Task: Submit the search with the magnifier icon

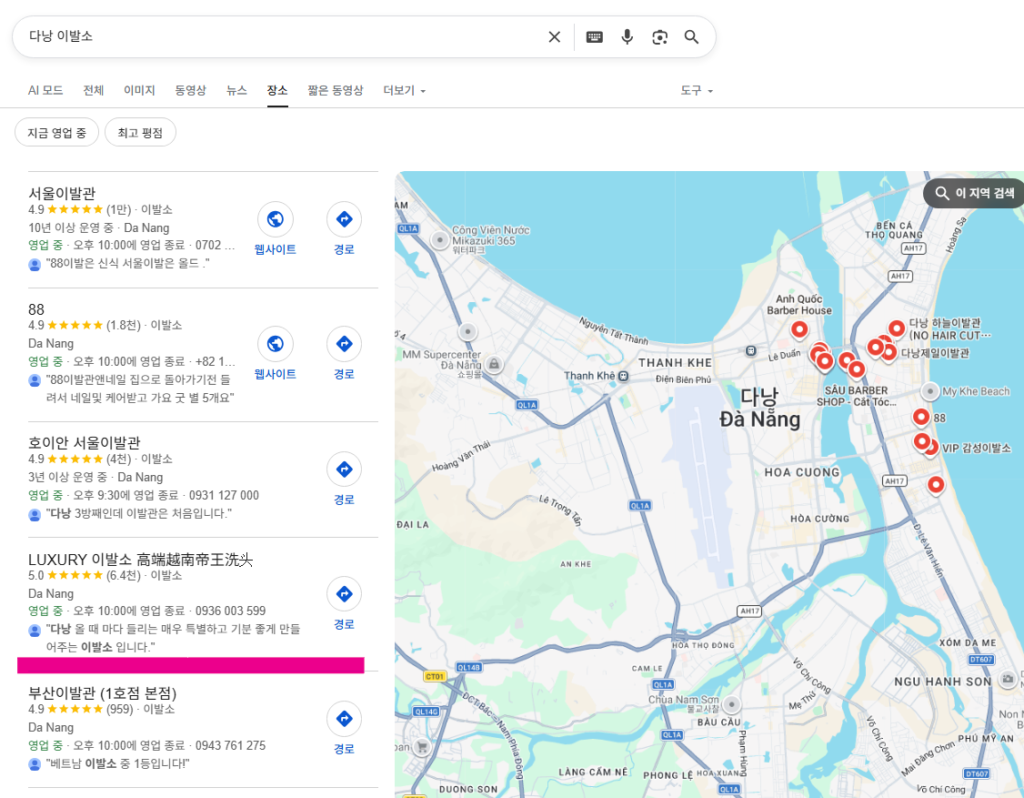Action: [x=692, y=37]
